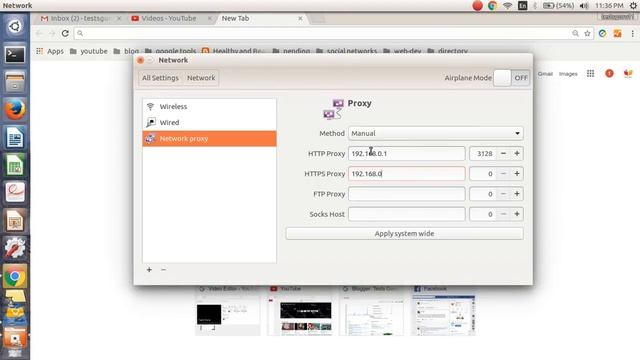This screenshot has height=360, width=640.
Task: Click Apply system wide button
Action: (x=404, y=233)
